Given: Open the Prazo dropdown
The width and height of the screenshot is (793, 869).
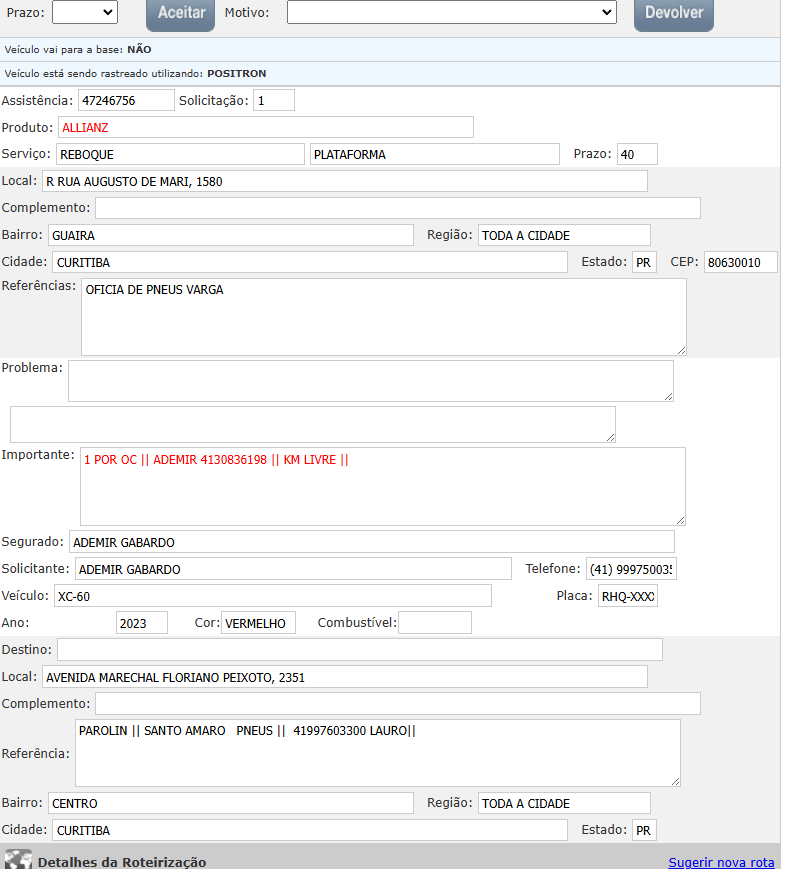Looking at the screenshot, I should [84, 12].
